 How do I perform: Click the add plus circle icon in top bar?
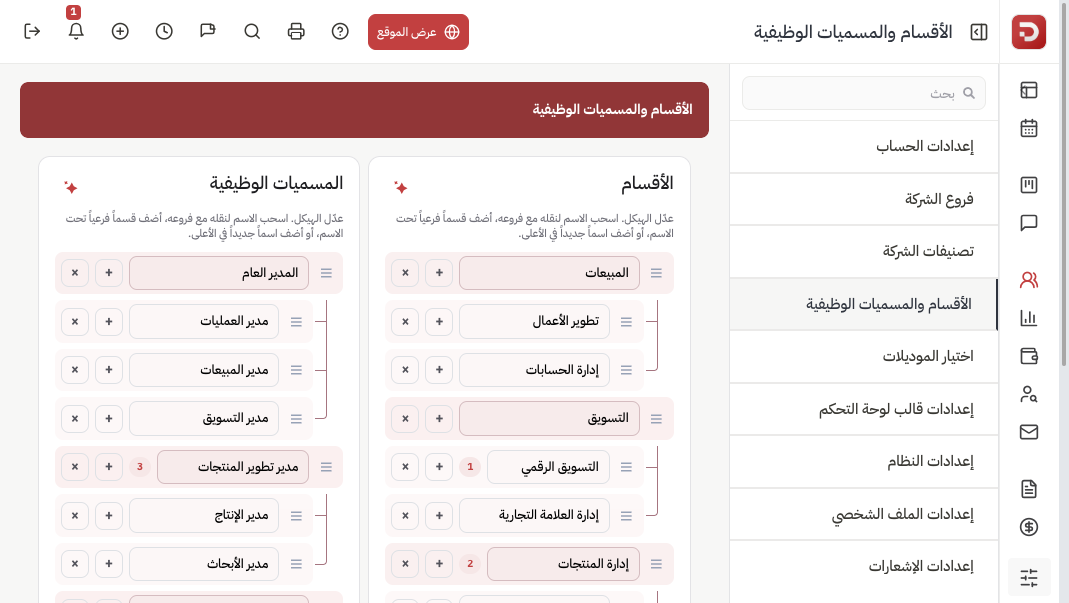(120, 31)
